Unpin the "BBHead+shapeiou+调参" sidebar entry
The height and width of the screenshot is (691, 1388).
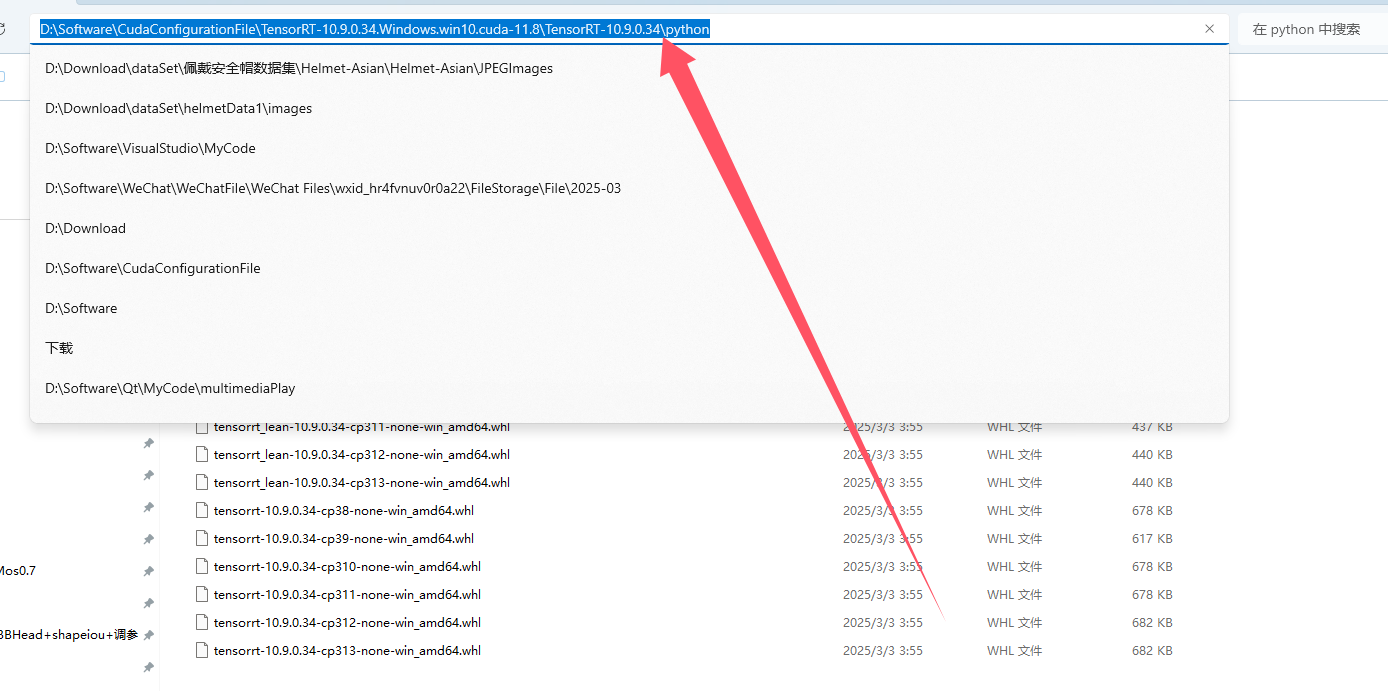148,634
